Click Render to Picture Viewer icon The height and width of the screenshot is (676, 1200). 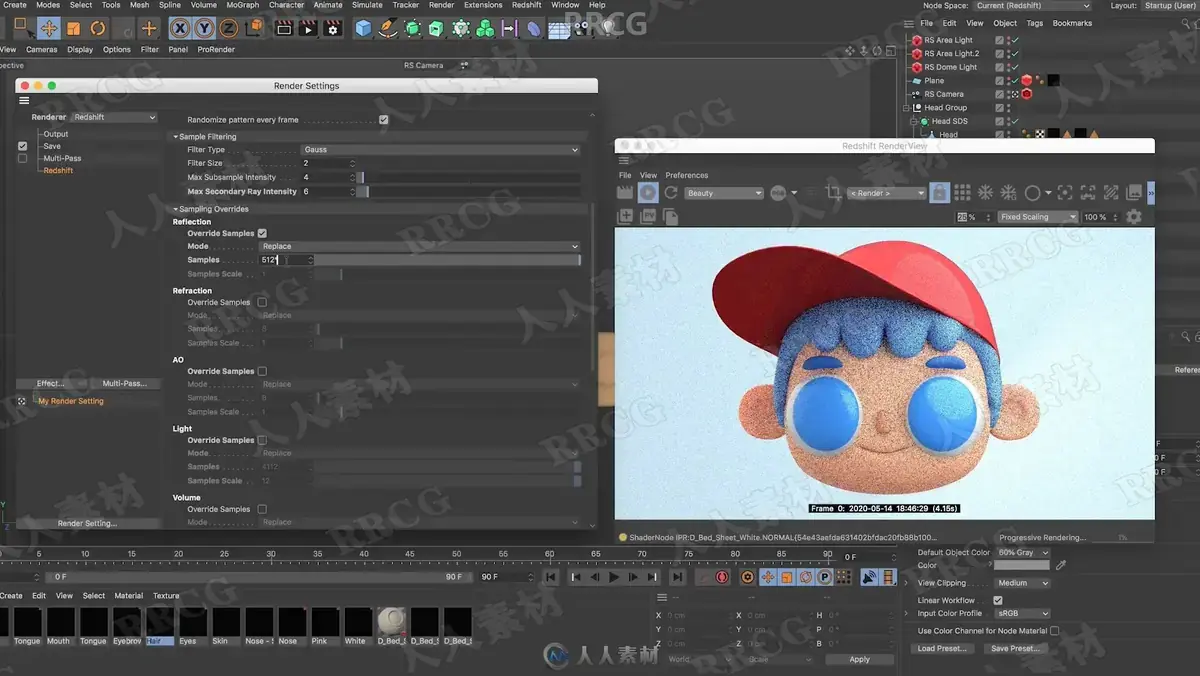308,28
